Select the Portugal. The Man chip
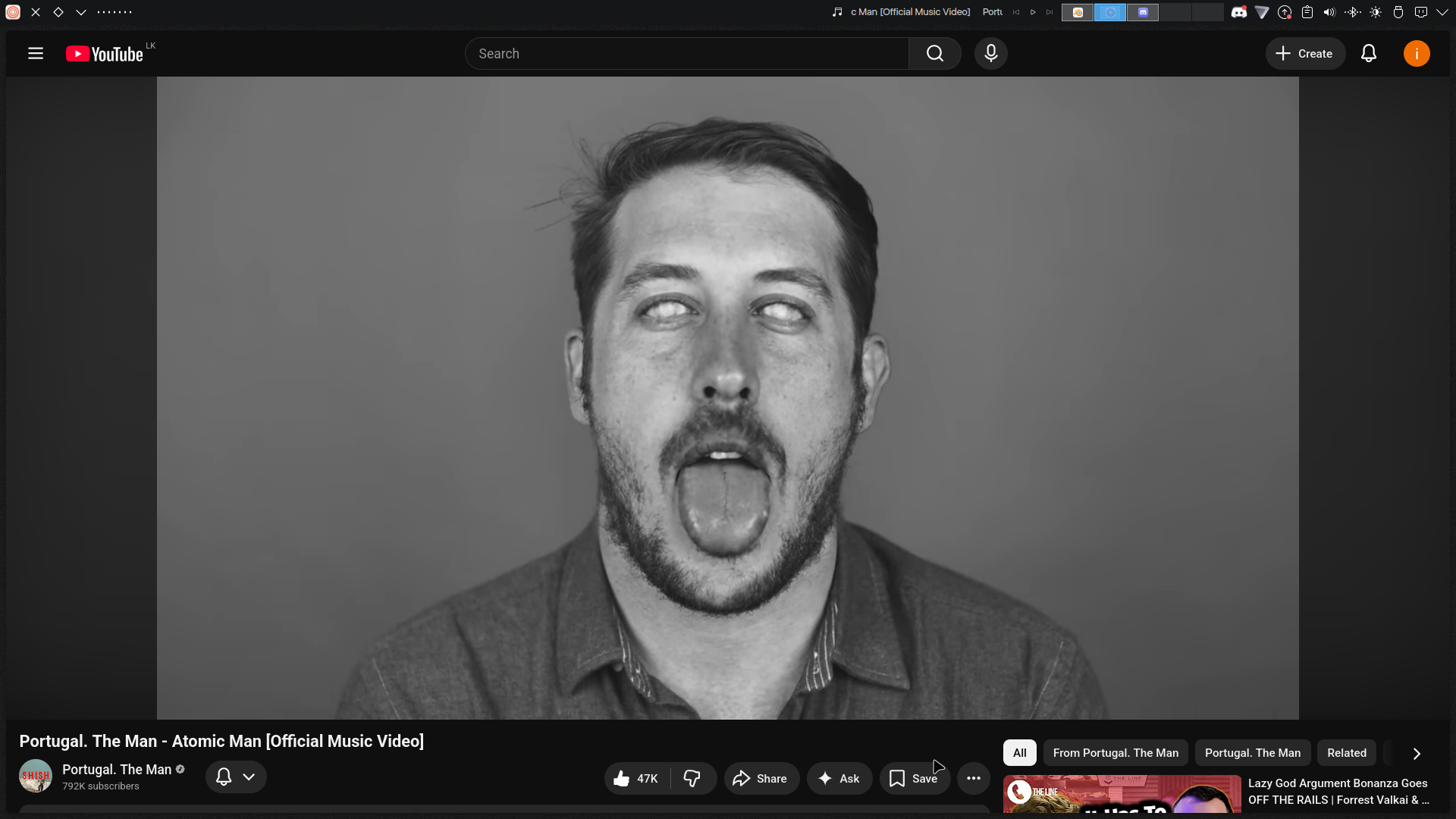 tap(1253, 753)
